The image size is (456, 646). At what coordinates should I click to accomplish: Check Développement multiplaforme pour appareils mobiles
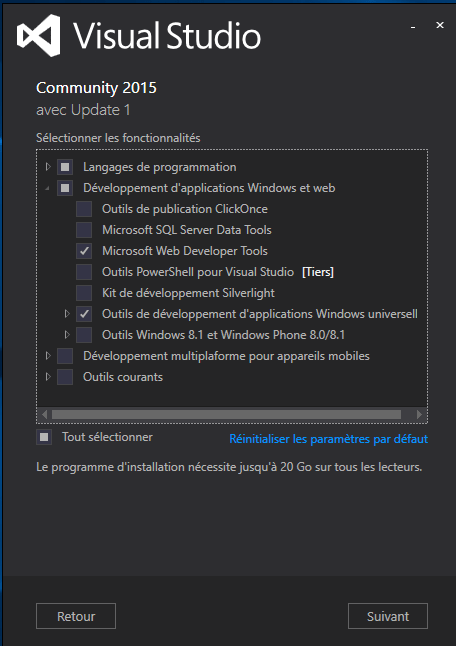(x=65, y=356)
